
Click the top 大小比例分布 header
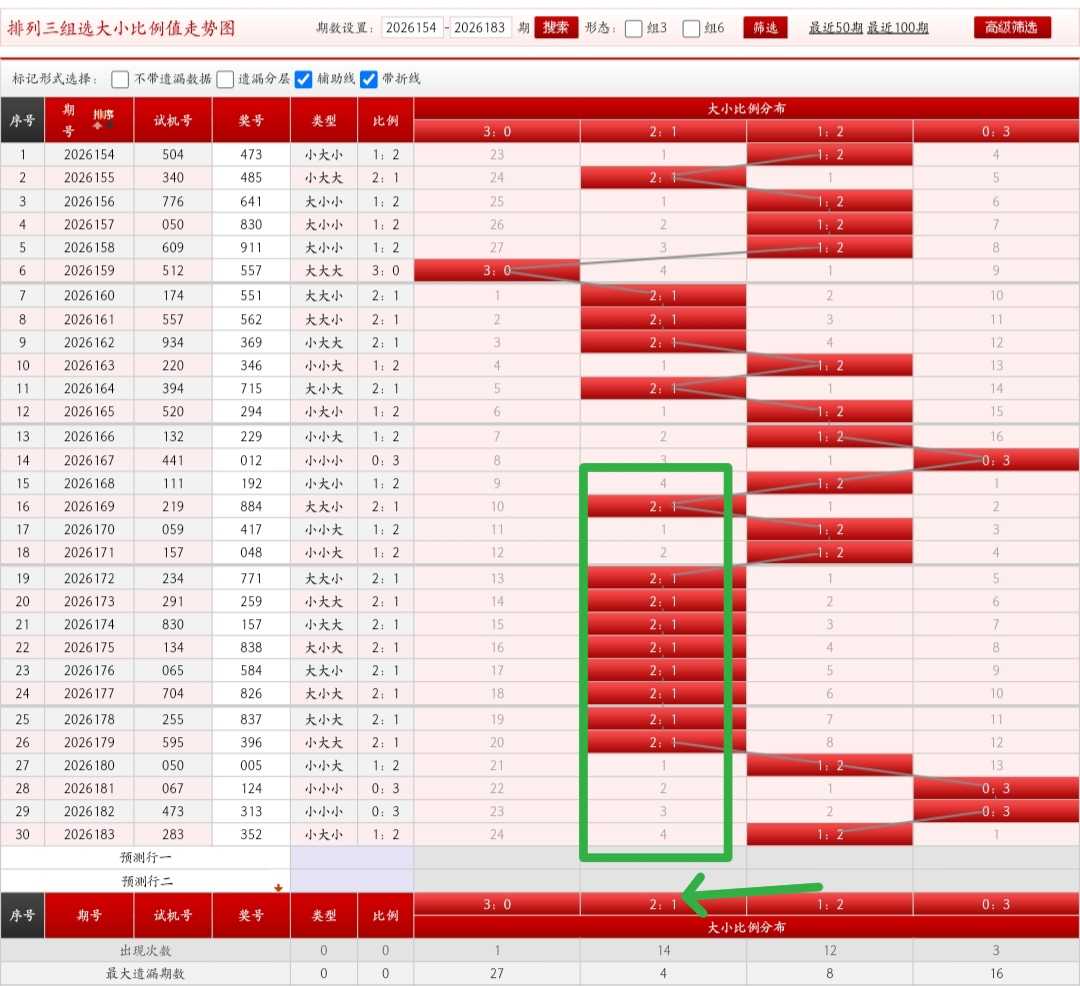click(x=747, y=108)
